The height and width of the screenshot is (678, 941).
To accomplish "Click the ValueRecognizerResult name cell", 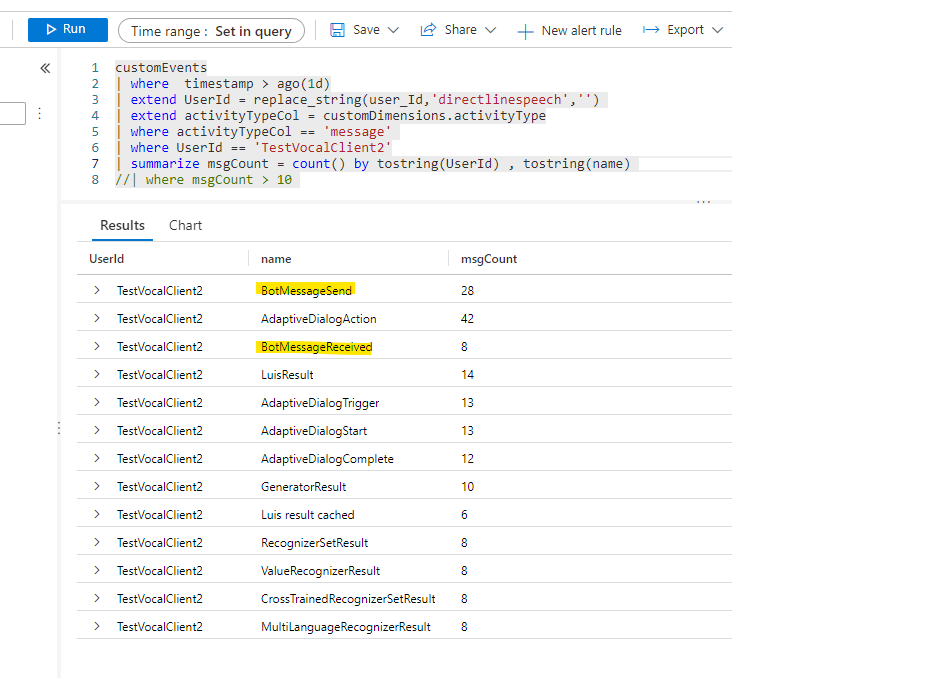I will [320, 571].
